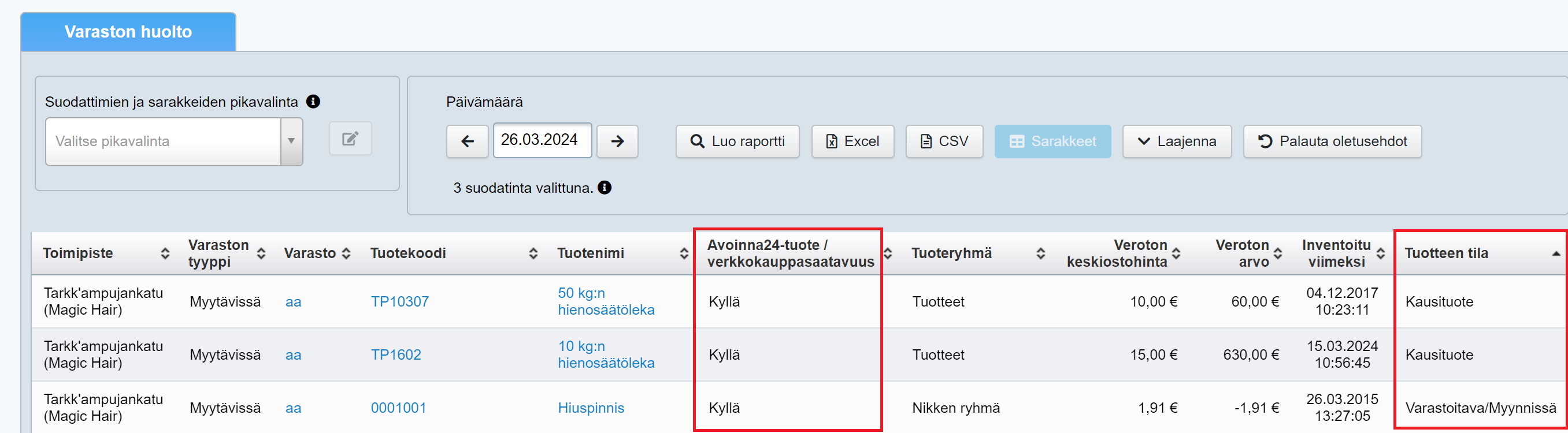
Task: Export the report as CSV
Action: click(944, 141)
